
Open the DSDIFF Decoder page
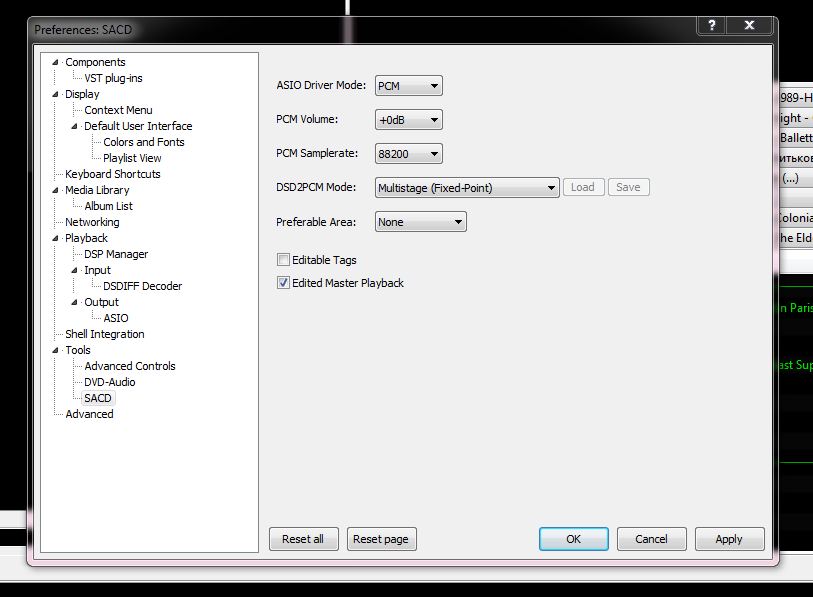tap(143, 286)
